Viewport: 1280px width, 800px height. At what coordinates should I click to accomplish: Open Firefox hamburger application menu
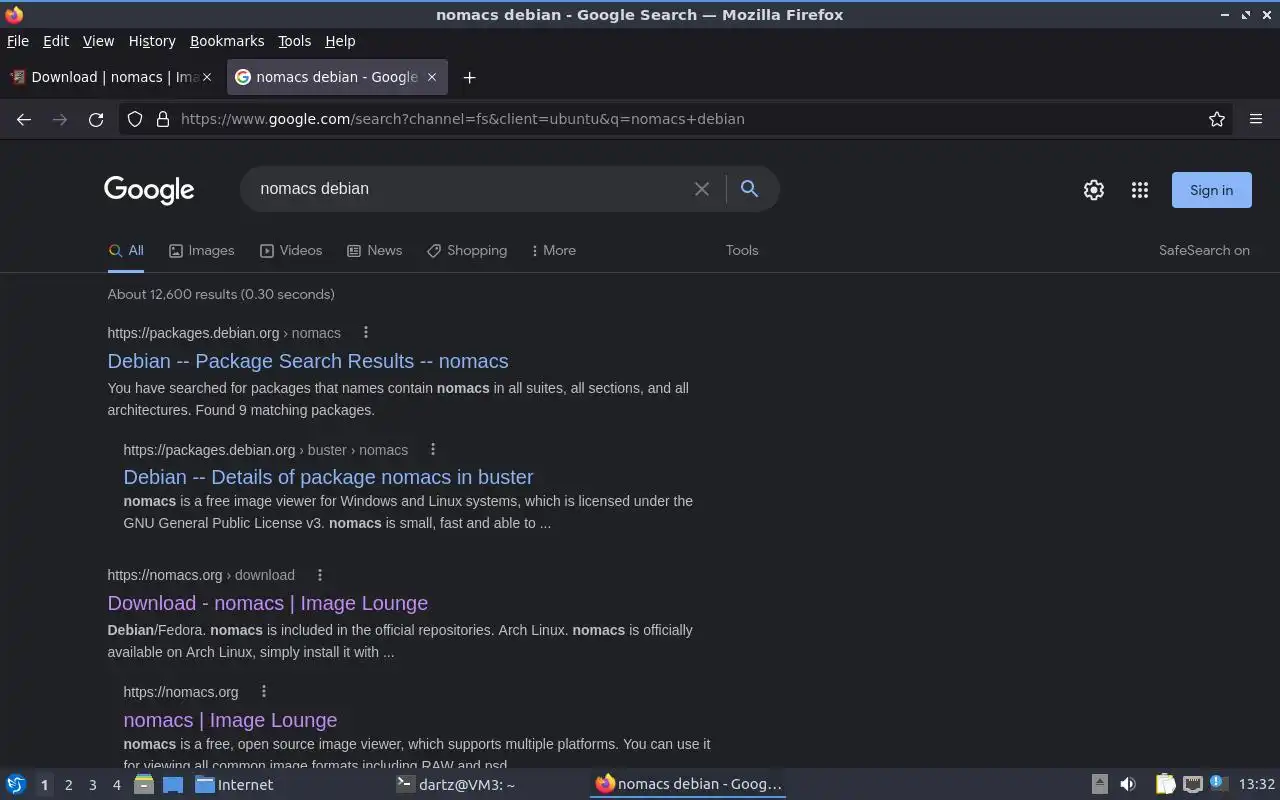tap(1256, 119)
